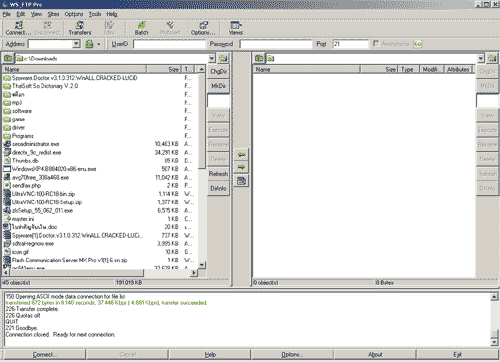Screen dimensions: 500x362
Task: Select the avg70free exe file
Action: click(x=36, y=177)
